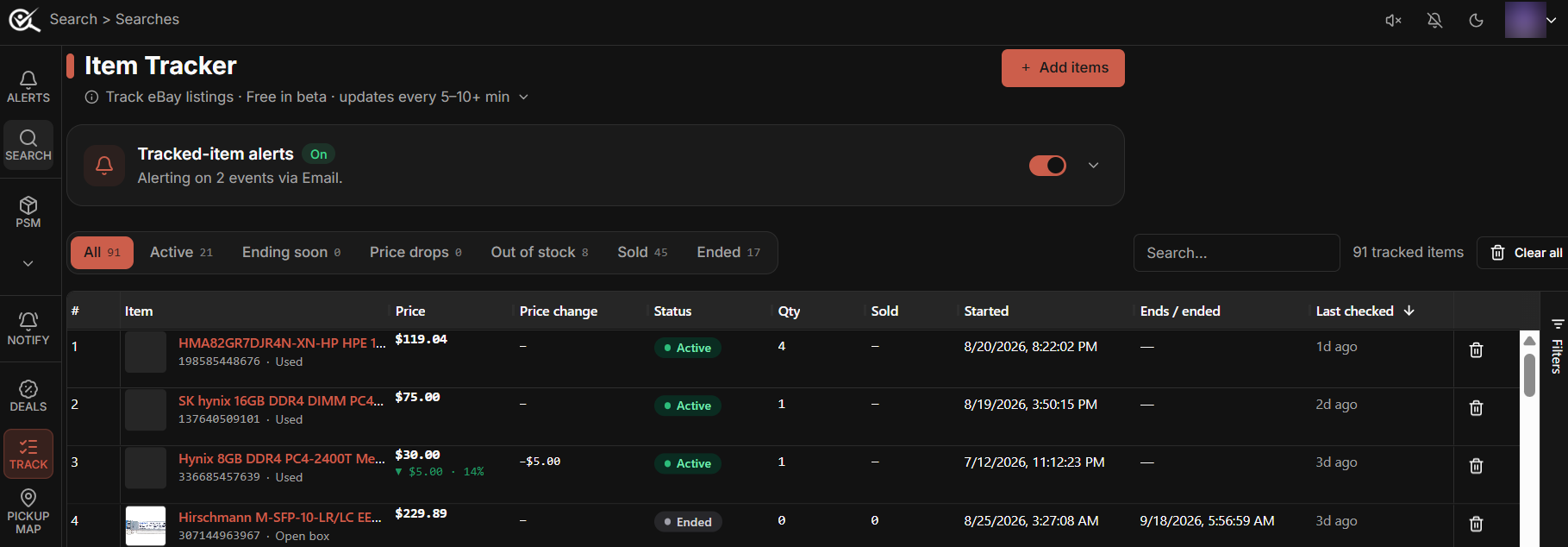This screenshot has width=1568, height=547.
Task: Click the $119.04 price value
Action: (x=421, y=339)
